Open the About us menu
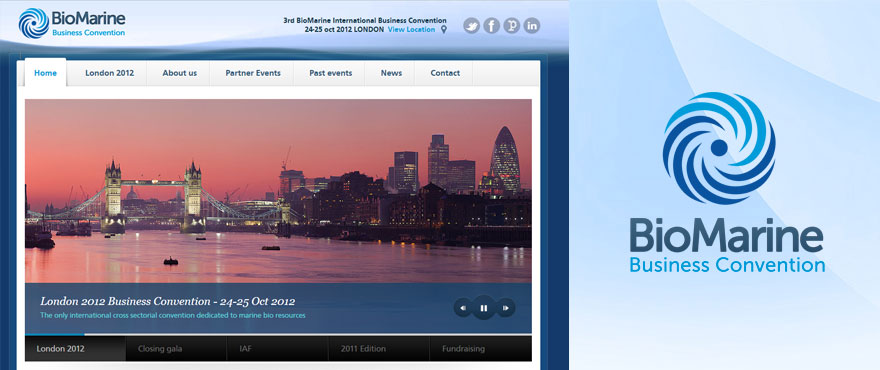880x370 pixels. (x=180, y=73)
